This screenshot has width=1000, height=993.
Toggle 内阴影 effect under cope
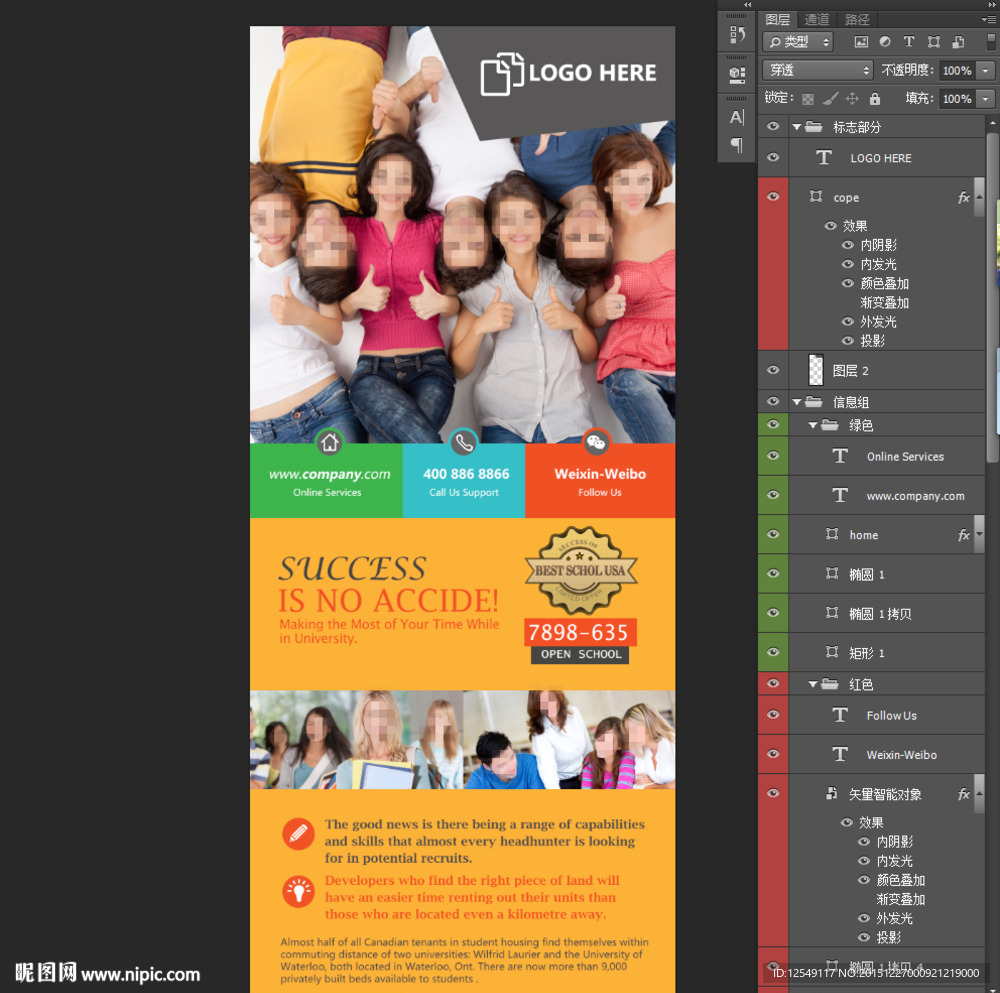[x=848, y=245]
